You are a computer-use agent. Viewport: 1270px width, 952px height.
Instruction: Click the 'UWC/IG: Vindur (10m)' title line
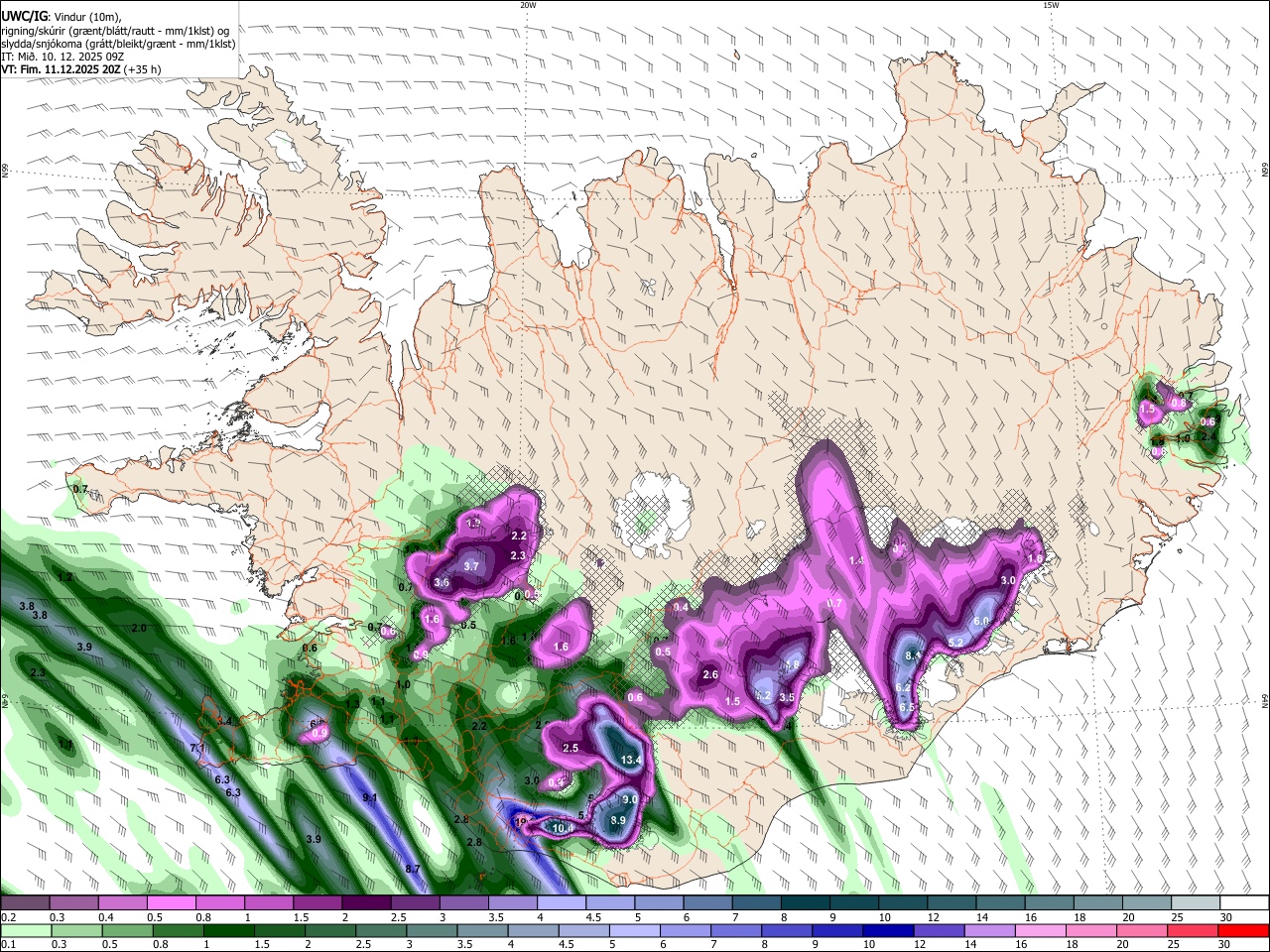[62, 15]
